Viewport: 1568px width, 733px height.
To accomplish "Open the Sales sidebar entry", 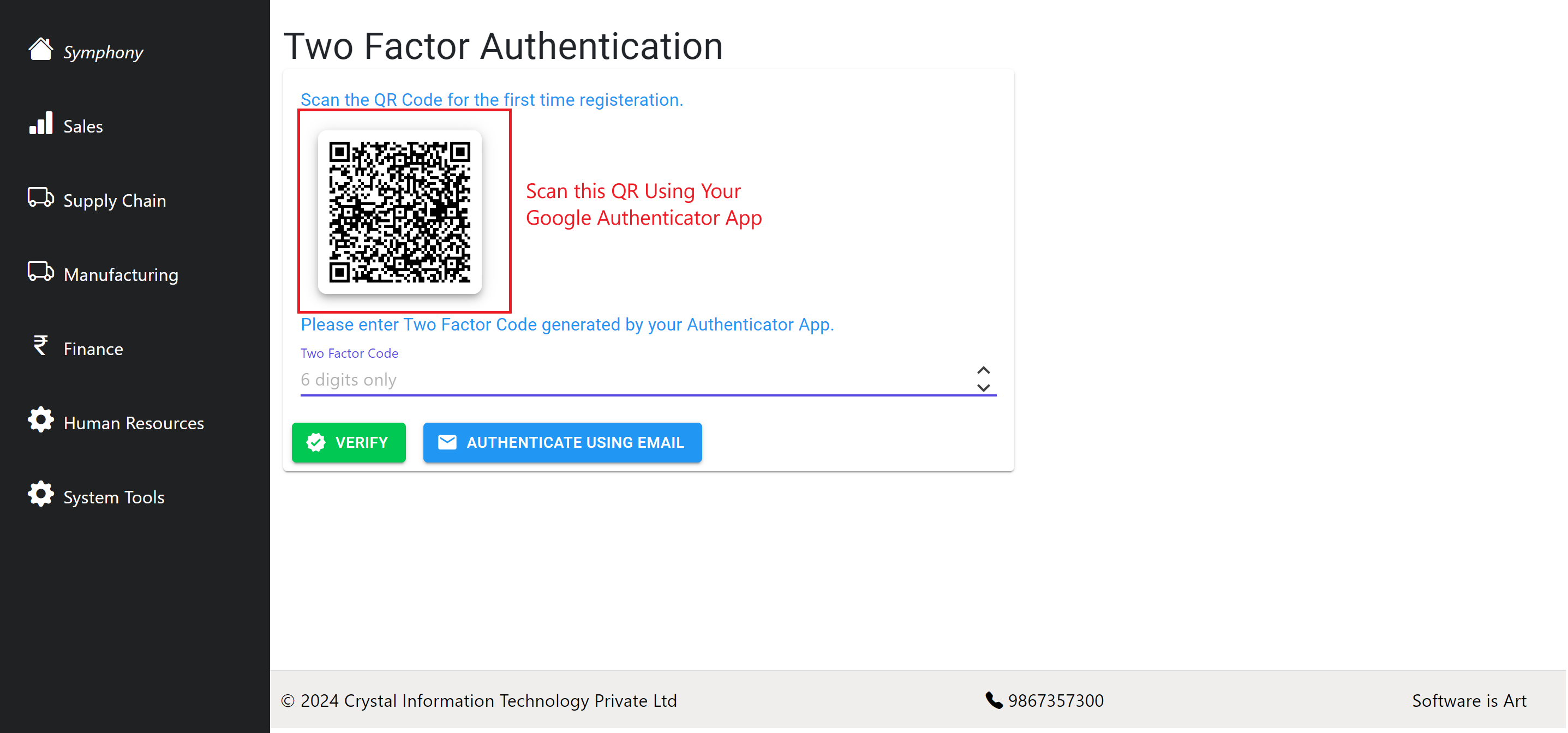I will click(x=83, y=126).
